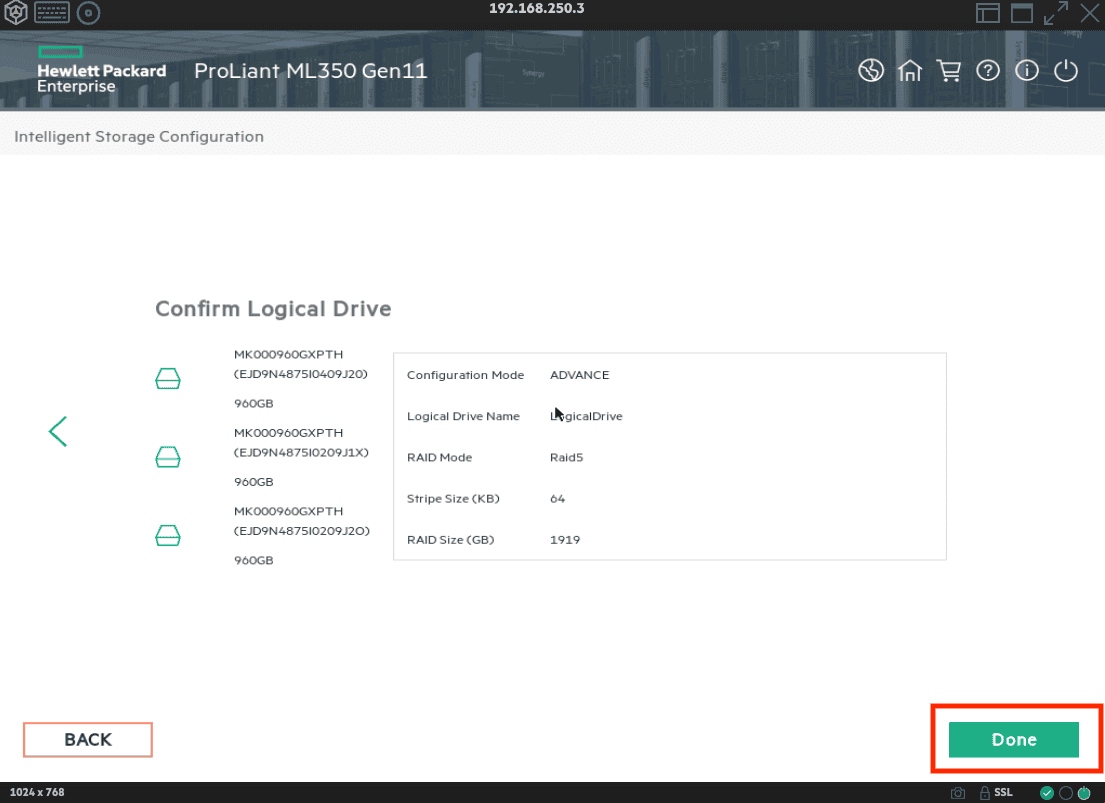1105x803 pixels.
Task: Click the globe language icon in header
Action: pos(871,71)
